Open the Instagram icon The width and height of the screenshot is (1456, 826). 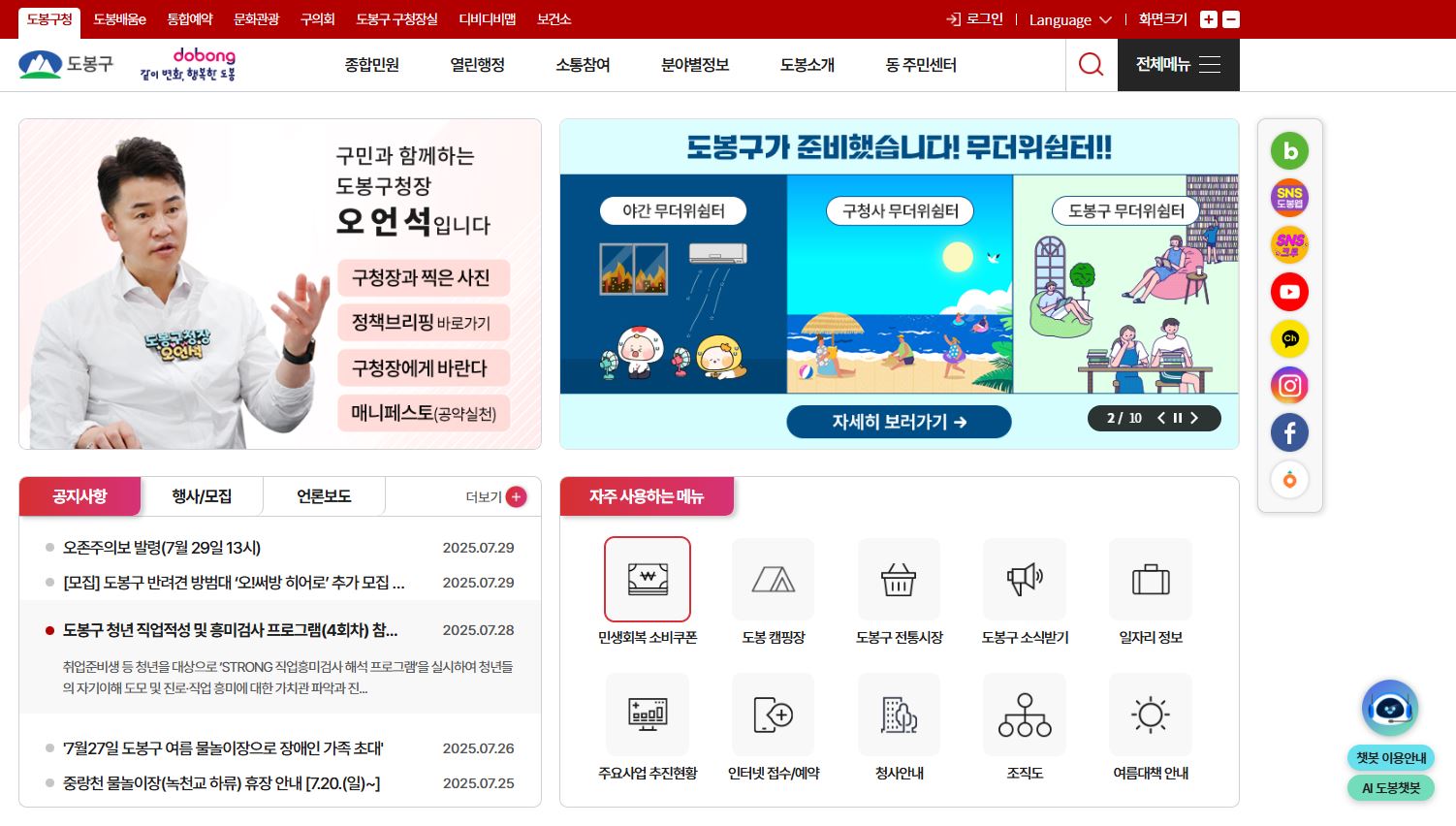tap(1289, 386)
